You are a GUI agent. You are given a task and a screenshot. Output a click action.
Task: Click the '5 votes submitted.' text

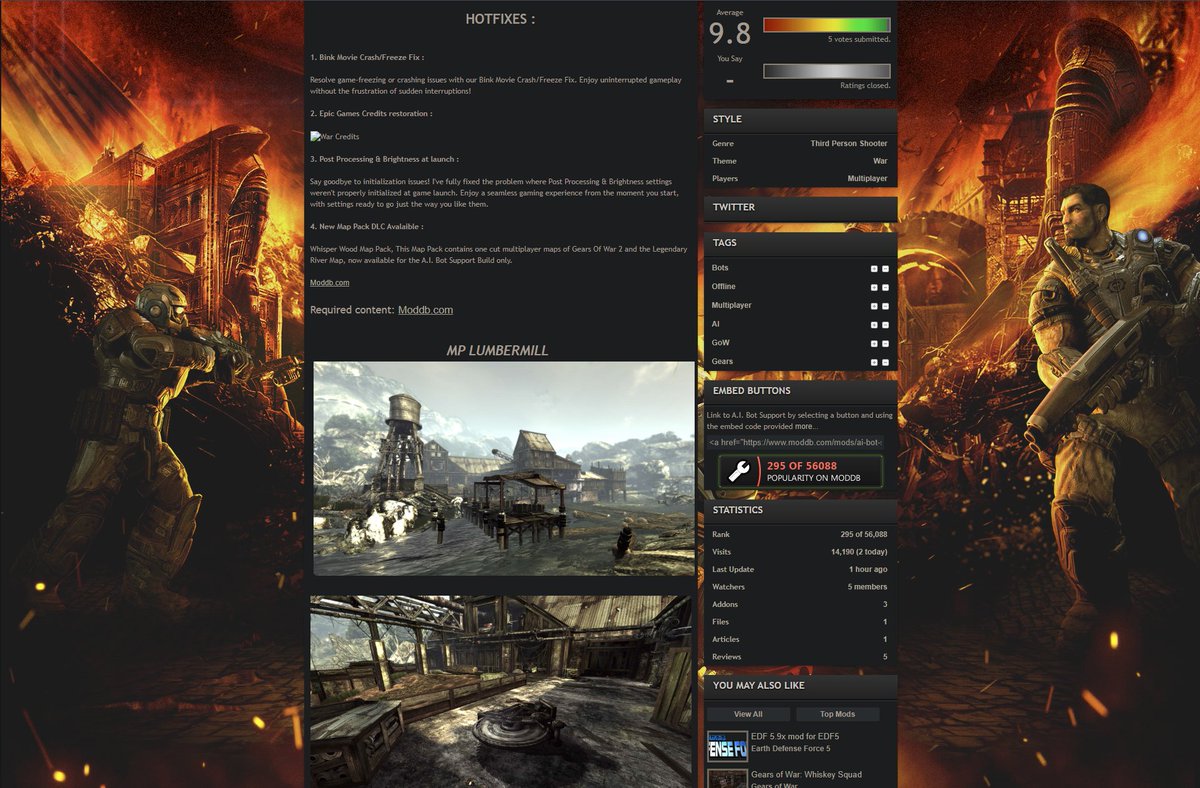tap(859, 40)
